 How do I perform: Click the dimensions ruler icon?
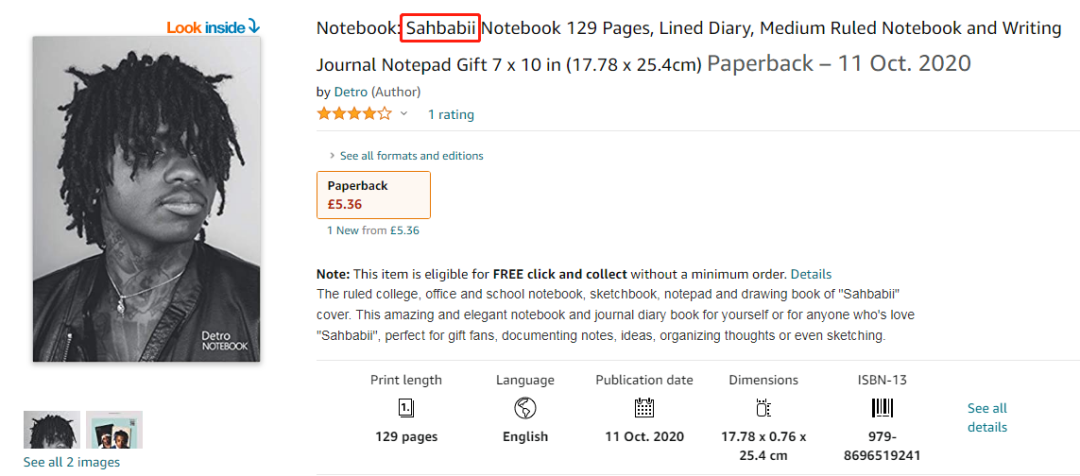(x=764, y=407)
